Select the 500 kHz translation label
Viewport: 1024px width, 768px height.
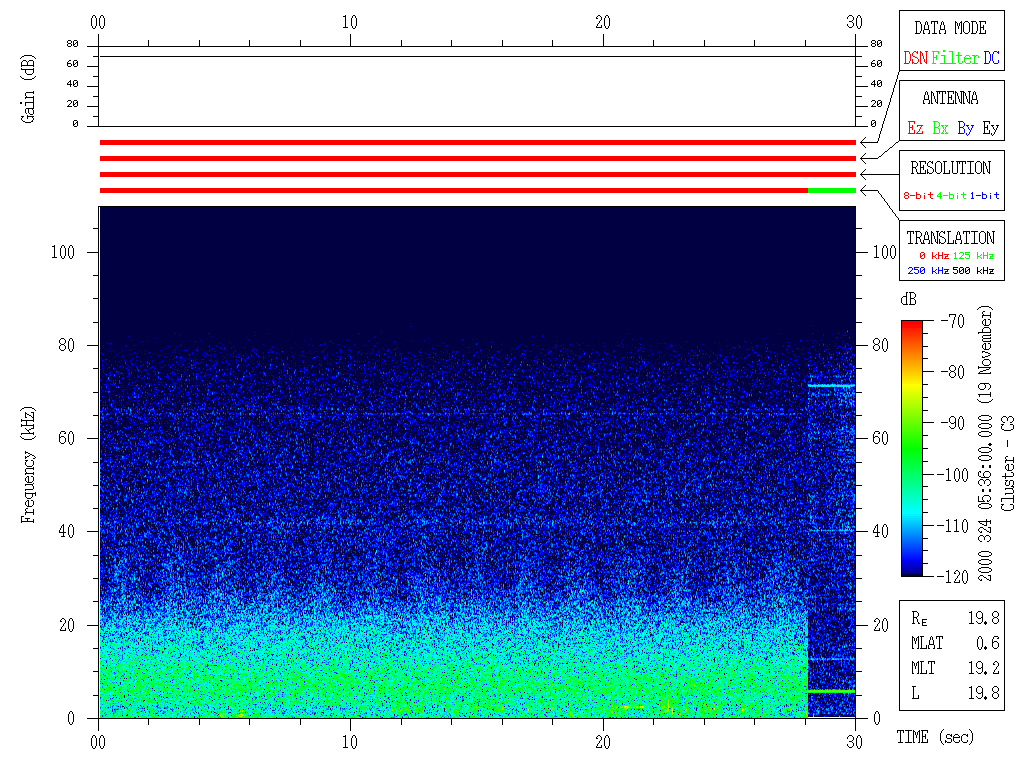point(973,271)
